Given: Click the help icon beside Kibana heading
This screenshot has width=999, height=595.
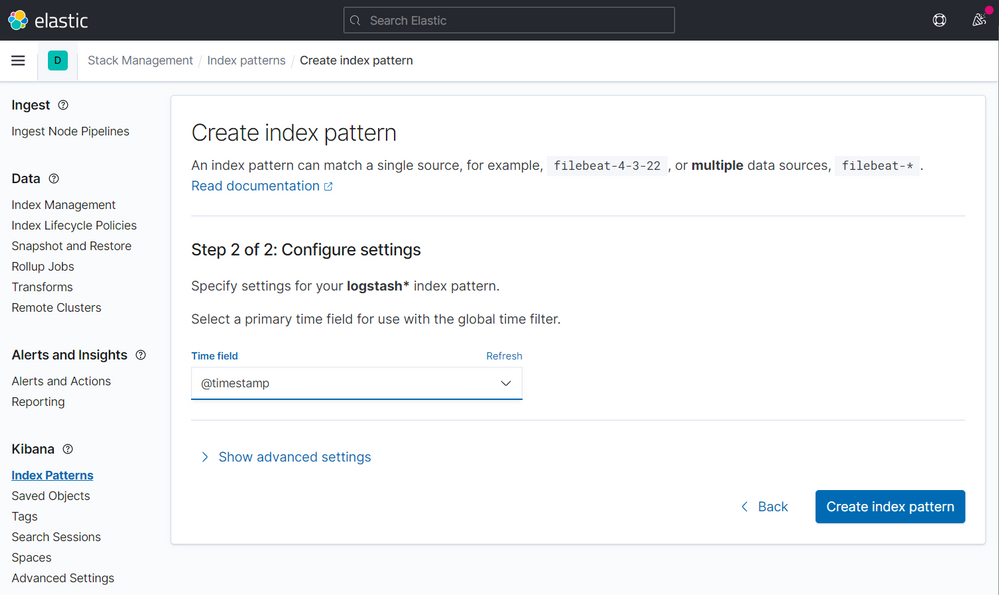Looking at the screenshot, I should [x=68, y=449].
